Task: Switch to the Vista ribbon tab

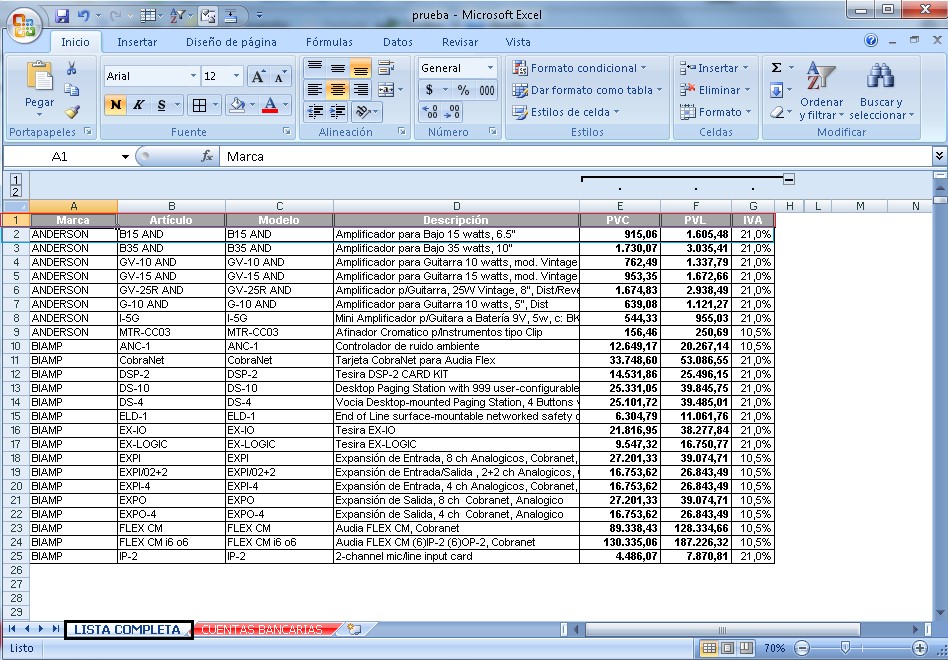Action: [518, 42]
